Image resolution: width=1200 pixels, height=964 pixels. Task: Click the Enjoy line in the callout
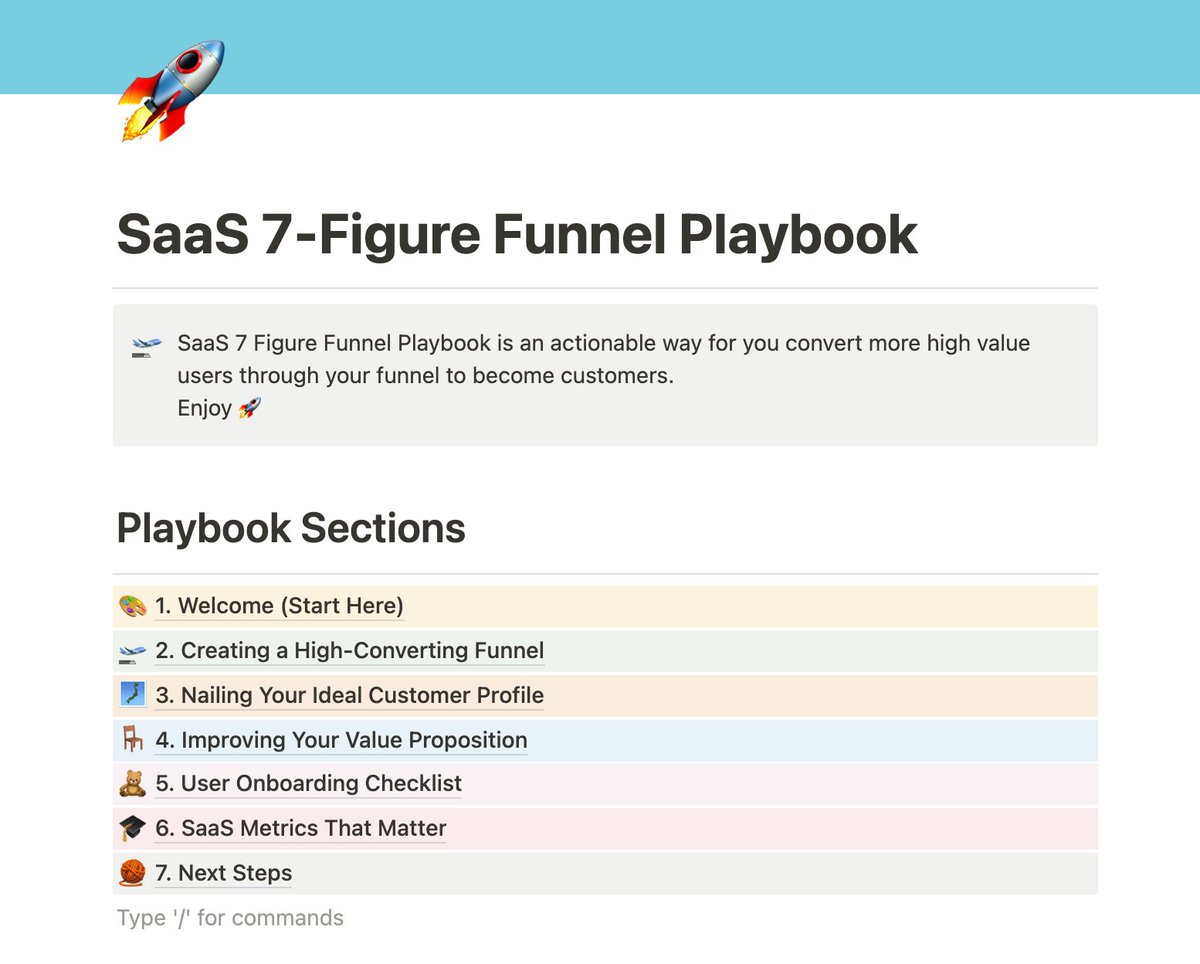click(219, 408)
